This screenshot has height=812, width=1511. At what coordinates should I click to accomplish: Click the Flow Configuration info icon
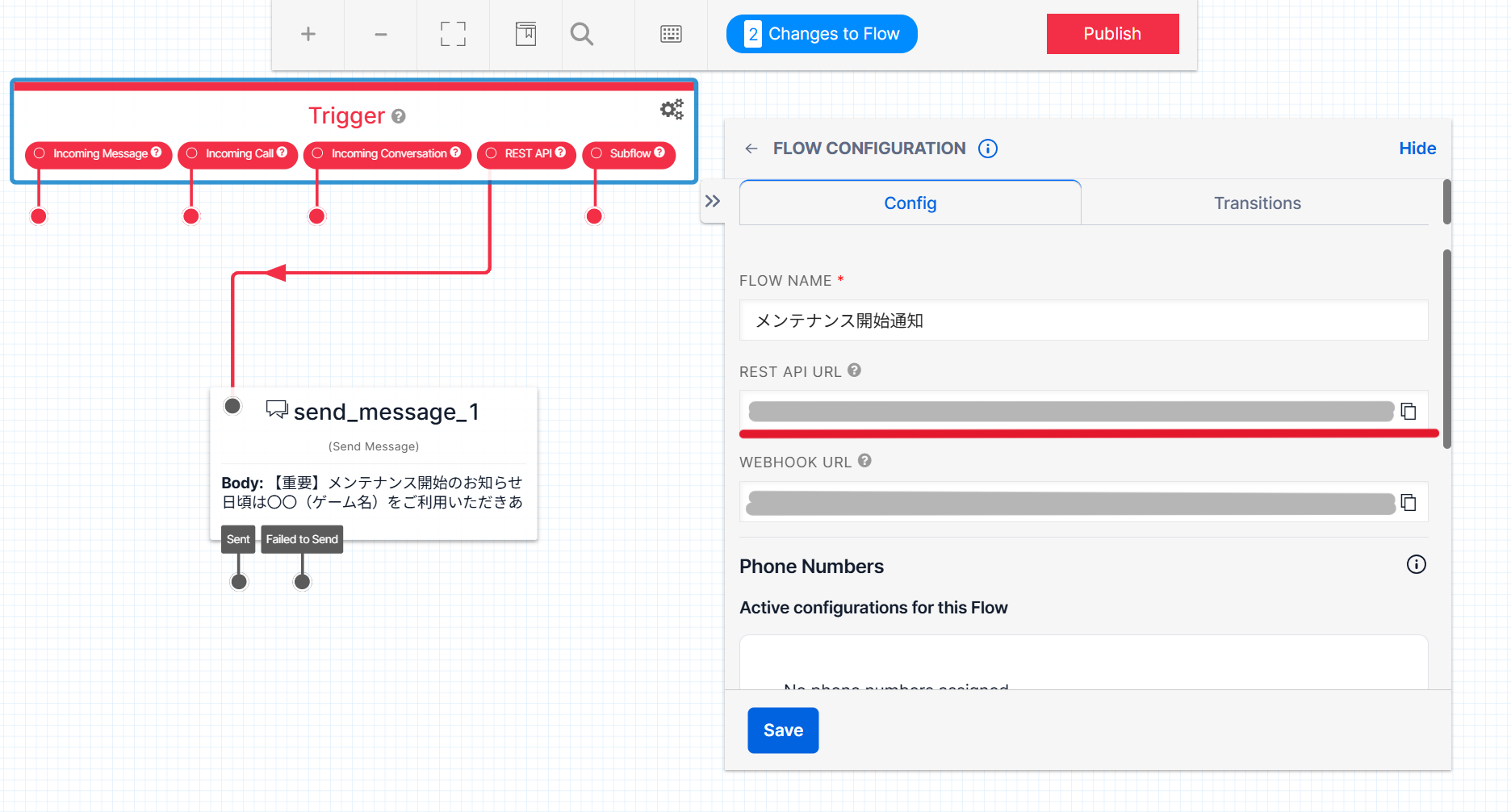988,148
